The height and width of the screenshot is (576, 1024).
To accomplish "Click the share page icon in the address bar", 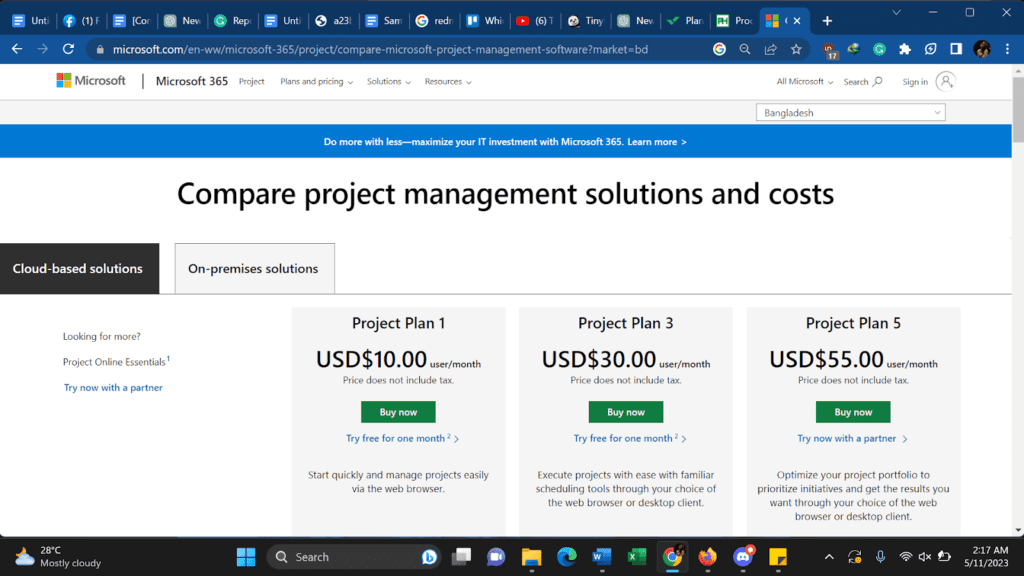I will click(771, 50).
